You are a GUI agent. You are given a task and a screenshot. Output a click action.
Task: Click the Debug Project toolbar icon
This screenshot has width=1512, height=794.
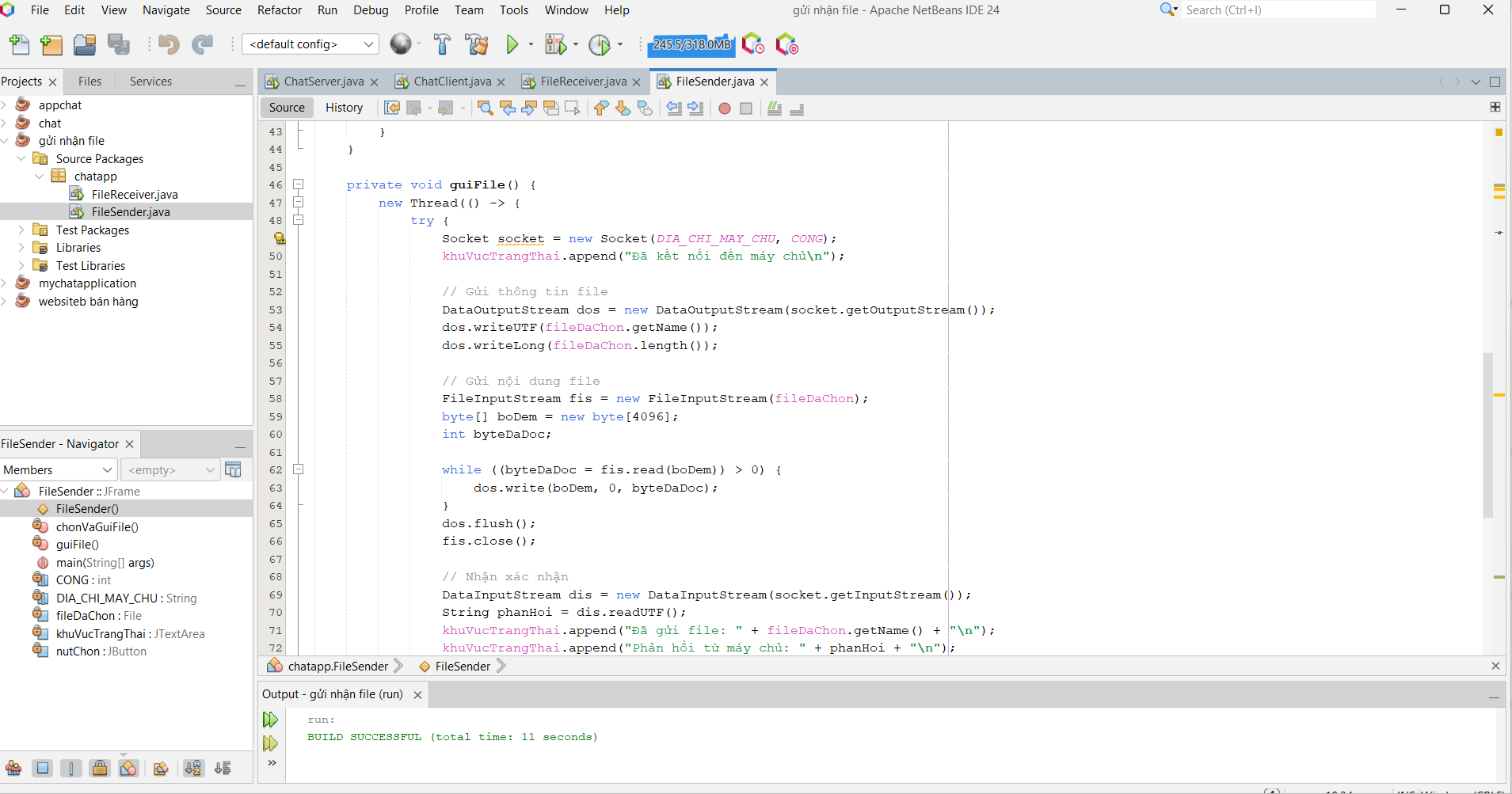[x=555, y=45]
